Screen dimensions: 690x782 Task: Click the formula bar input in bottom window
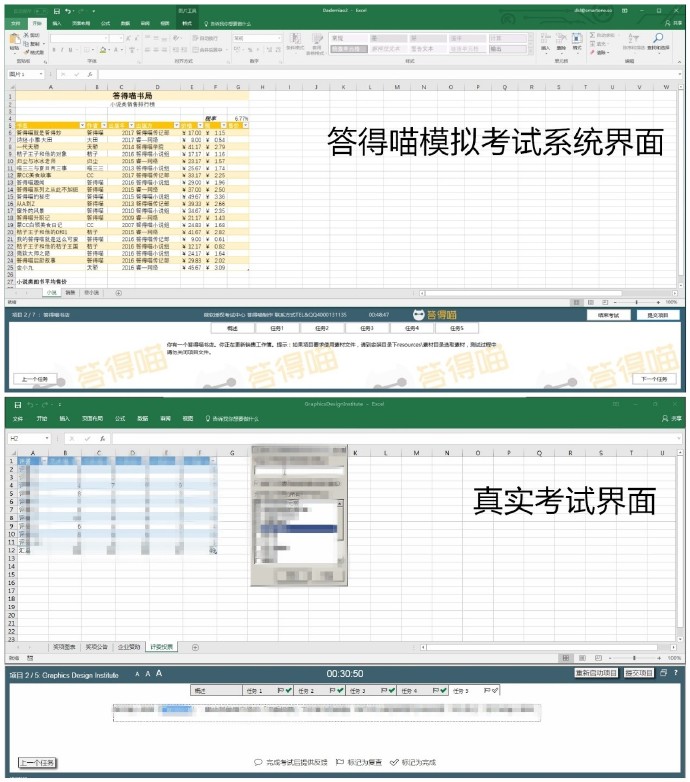coord(396,438)
